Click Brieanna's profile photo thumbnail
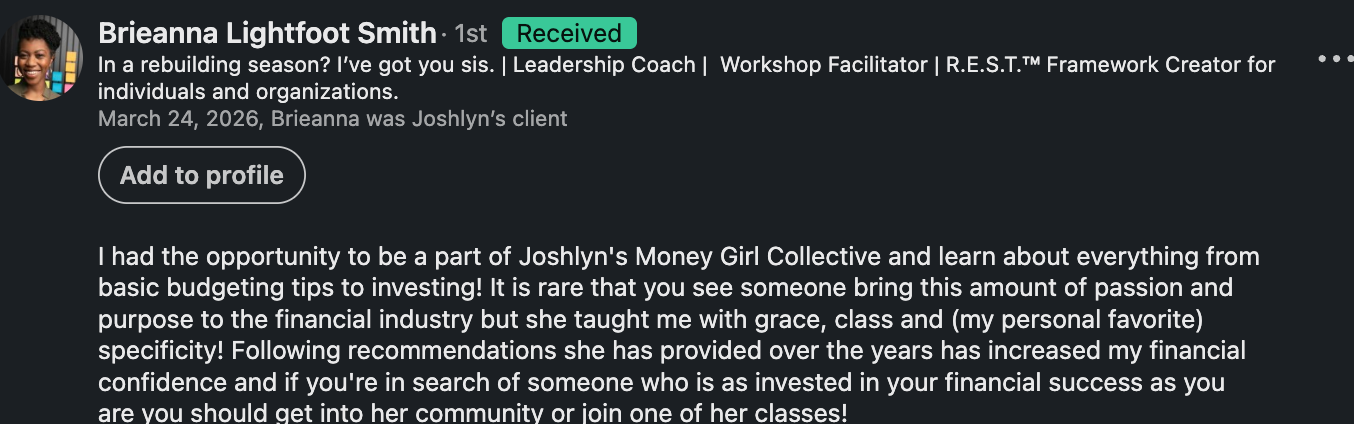Viewport: 1354px width, 424px height. tap(43, 58)
